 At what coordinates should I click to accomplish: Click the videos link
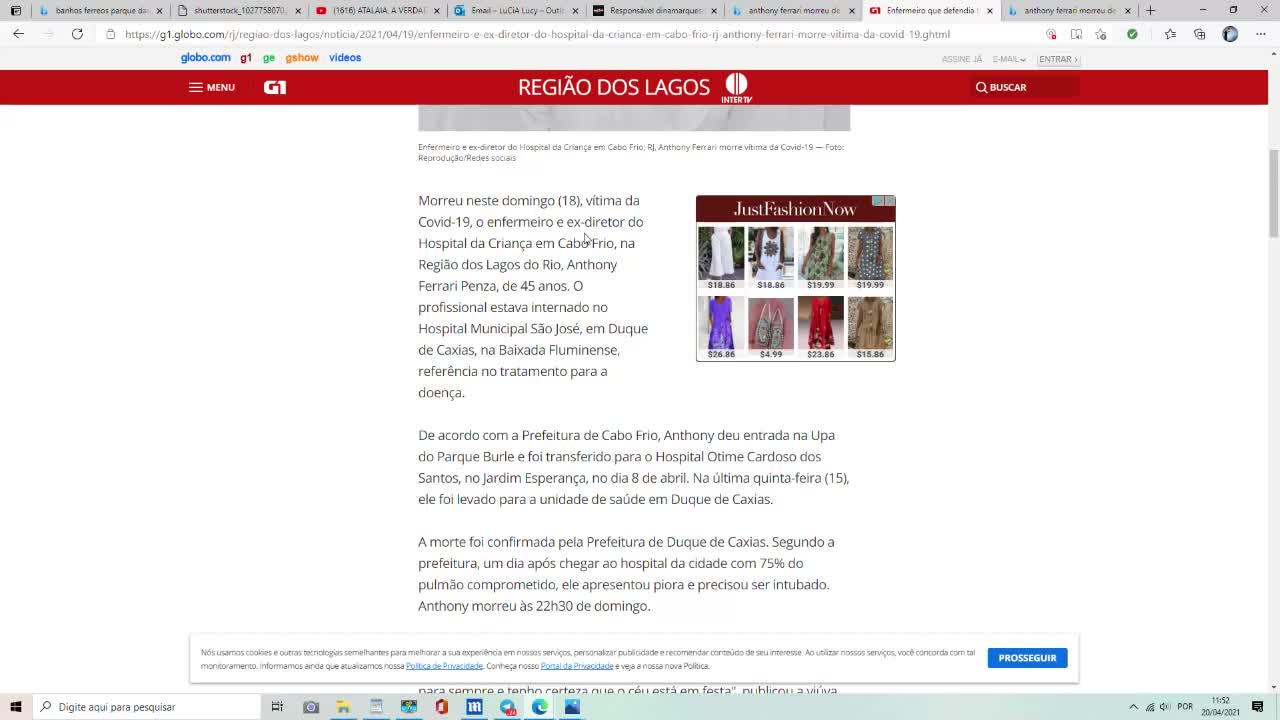pyautogui.click(x=345, y=58)
